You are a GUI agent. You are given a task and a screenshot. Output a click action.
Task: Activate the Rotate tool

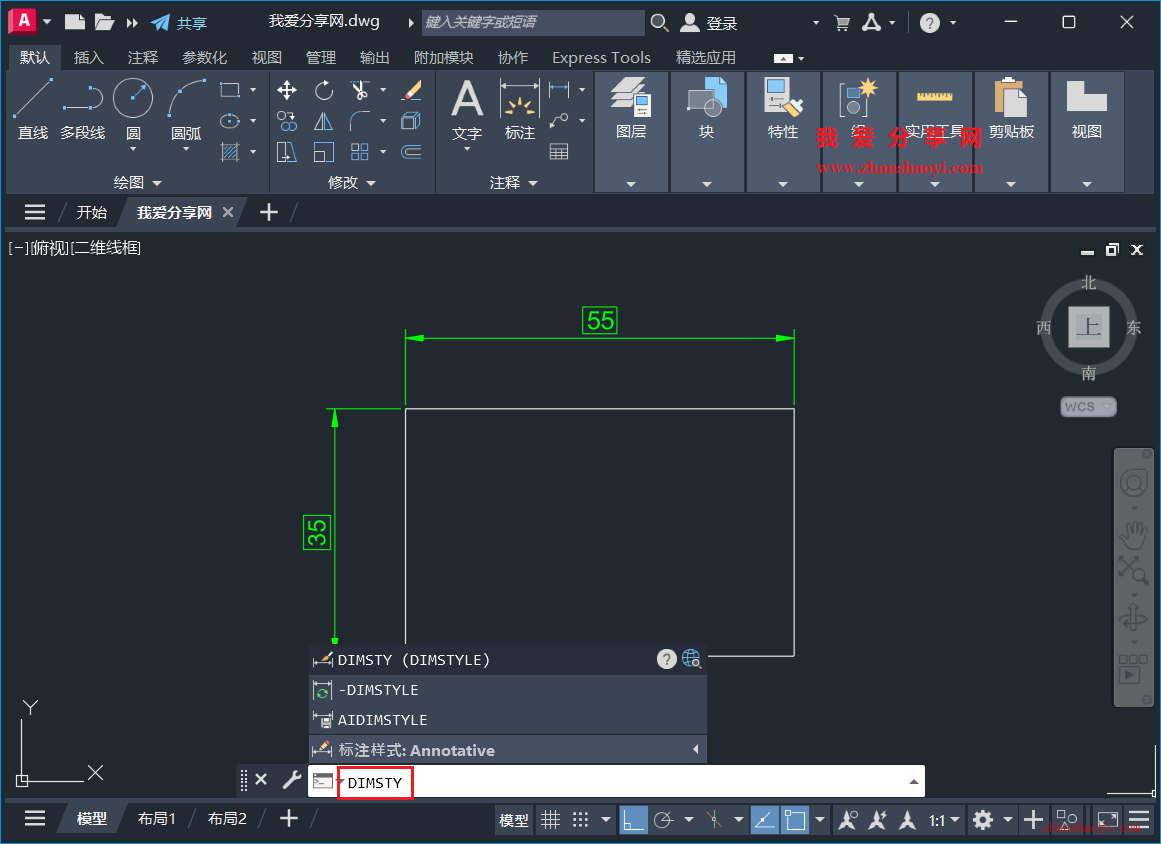click(x=324, y=90)
